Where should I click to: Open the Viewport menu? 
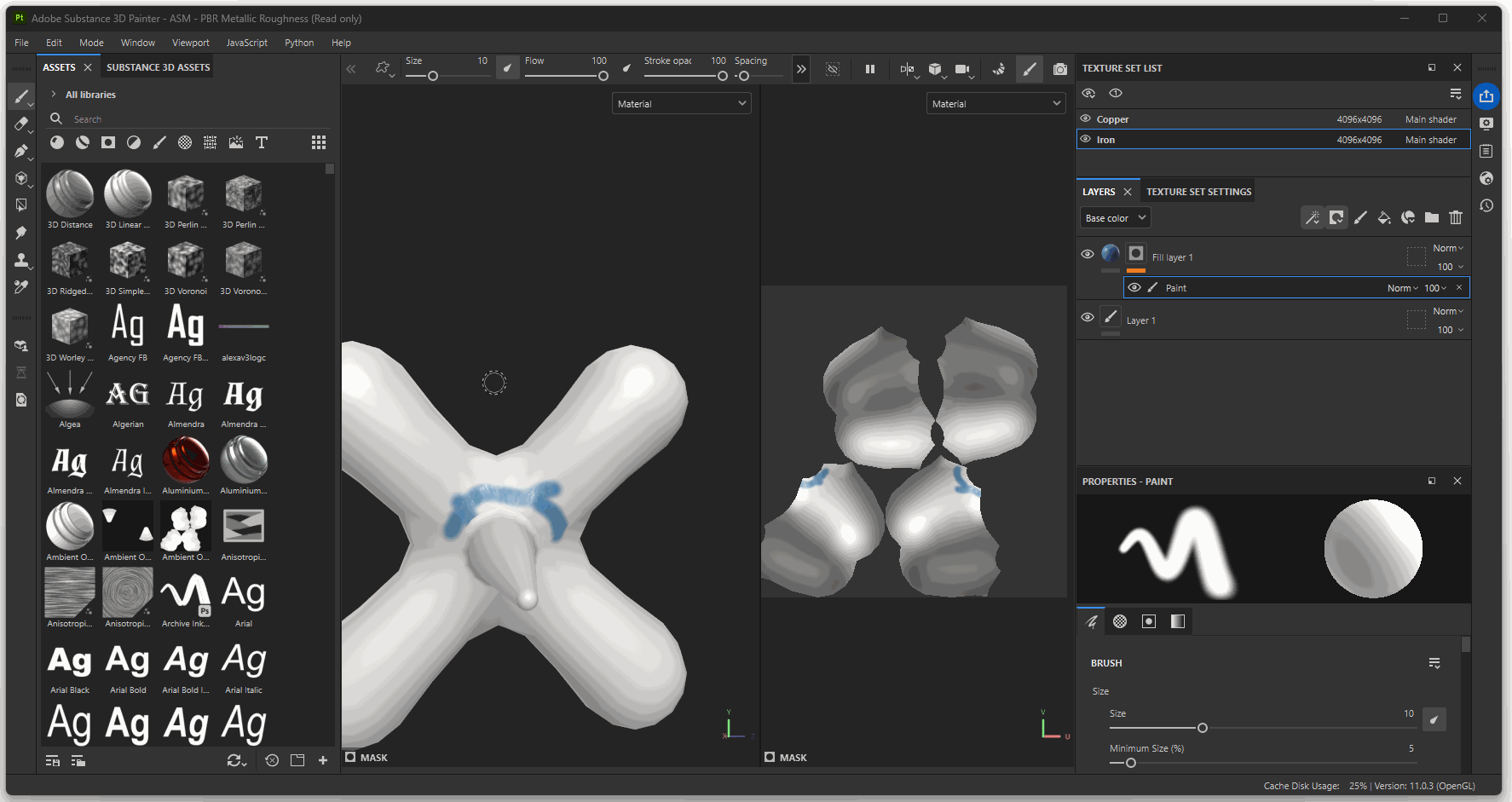point(190,43)
